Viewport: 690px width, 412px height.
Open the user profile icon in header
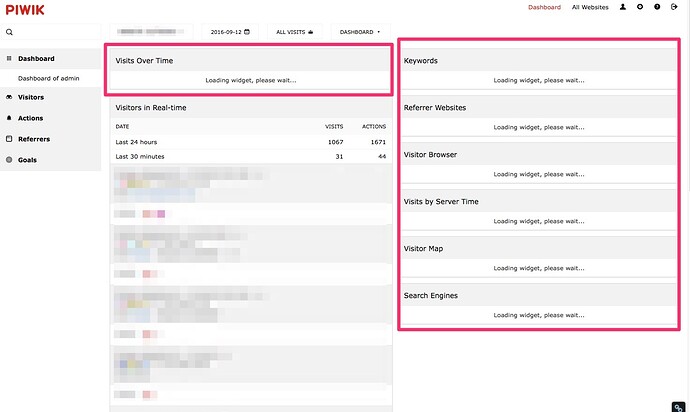click(x=623, y=7)
